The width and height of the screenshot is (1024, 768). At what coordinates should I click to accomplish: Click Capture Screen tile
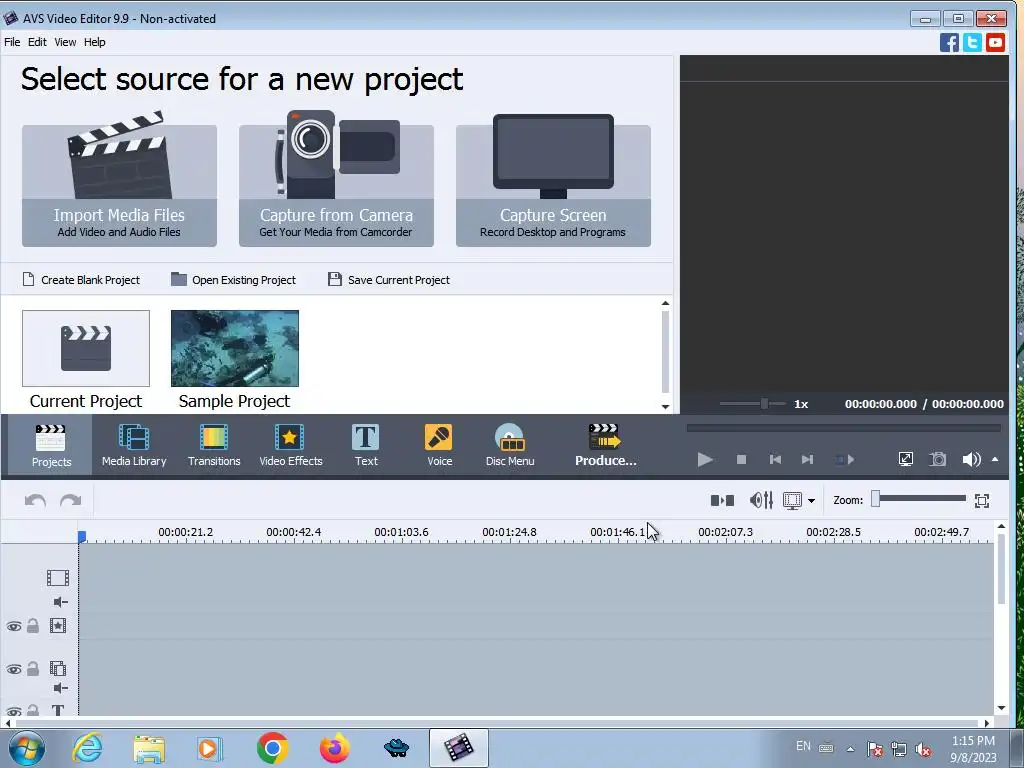tap(553, 185)
